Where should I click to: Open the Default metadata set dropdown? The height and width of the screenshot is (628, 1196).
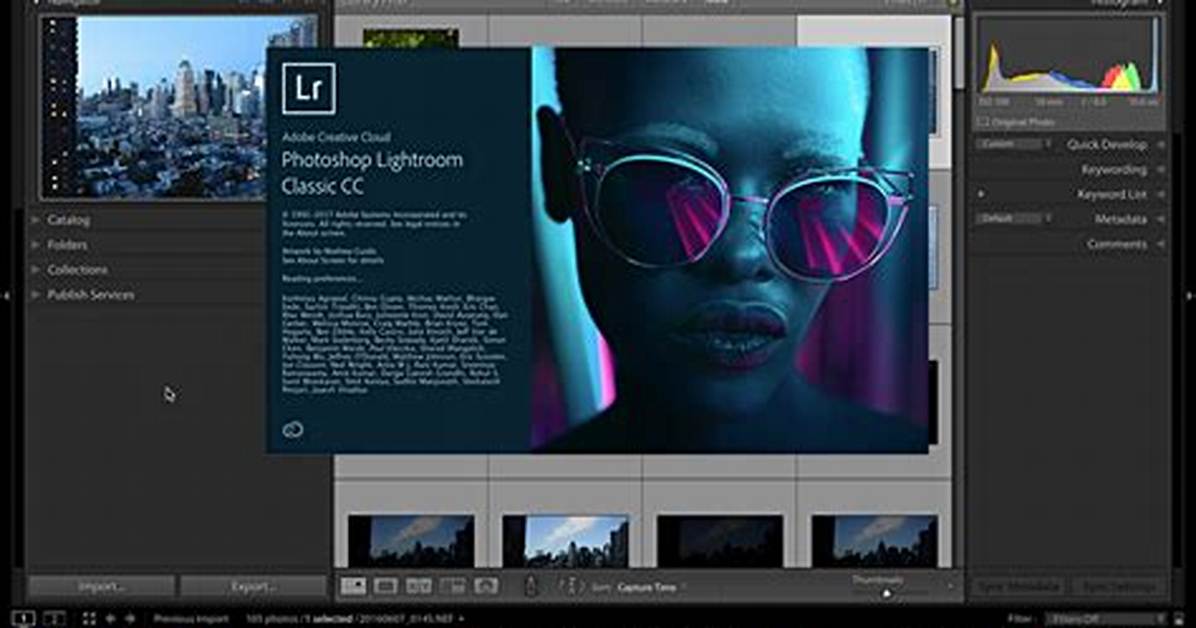pyautogui.click(x=1014, y=218)
